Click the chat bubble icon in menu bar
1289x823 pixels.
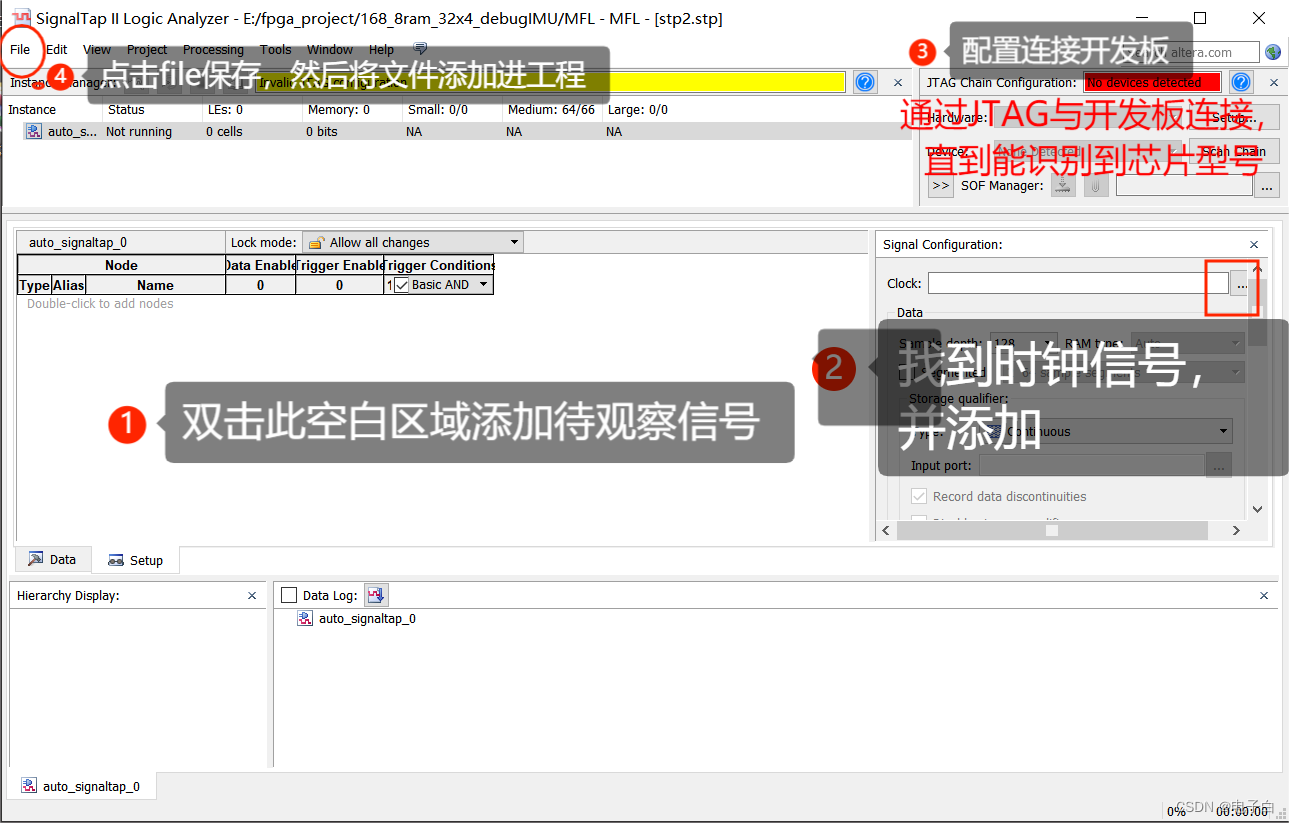(420, 49)
